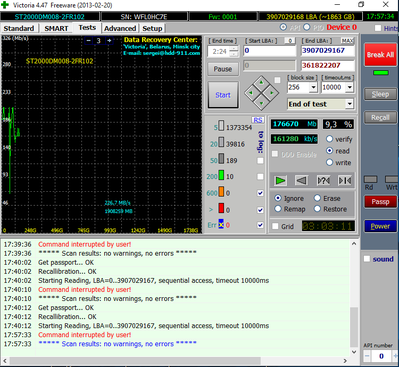
Task: Click the right arrow on diamond pad
Action: click(x=272, y=93)
